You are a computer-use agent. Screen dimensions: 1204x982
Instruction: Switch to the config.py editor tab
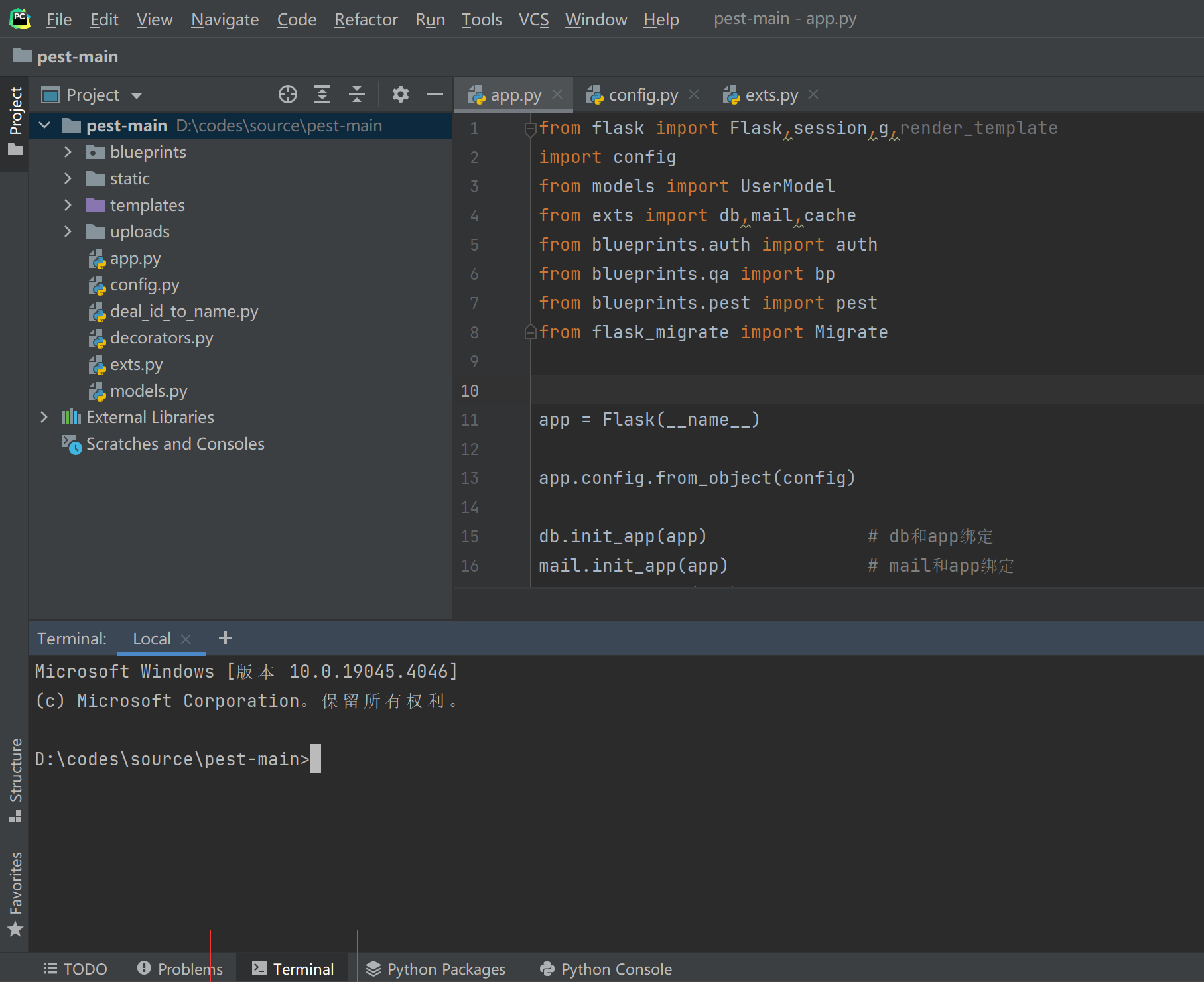click(x=643, y=95)
